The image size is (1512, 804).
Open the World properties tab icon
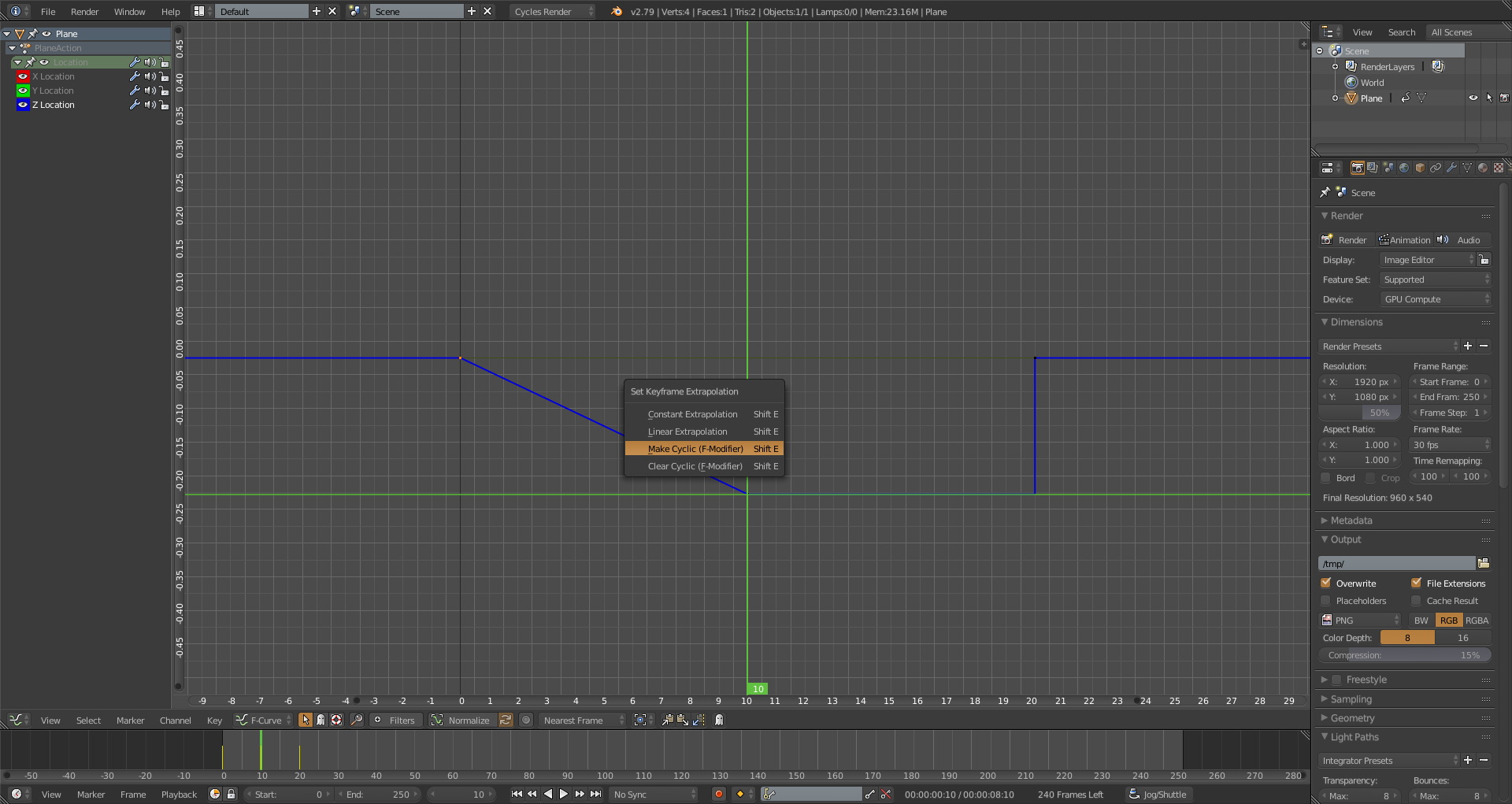click(x=1404, y=167)
